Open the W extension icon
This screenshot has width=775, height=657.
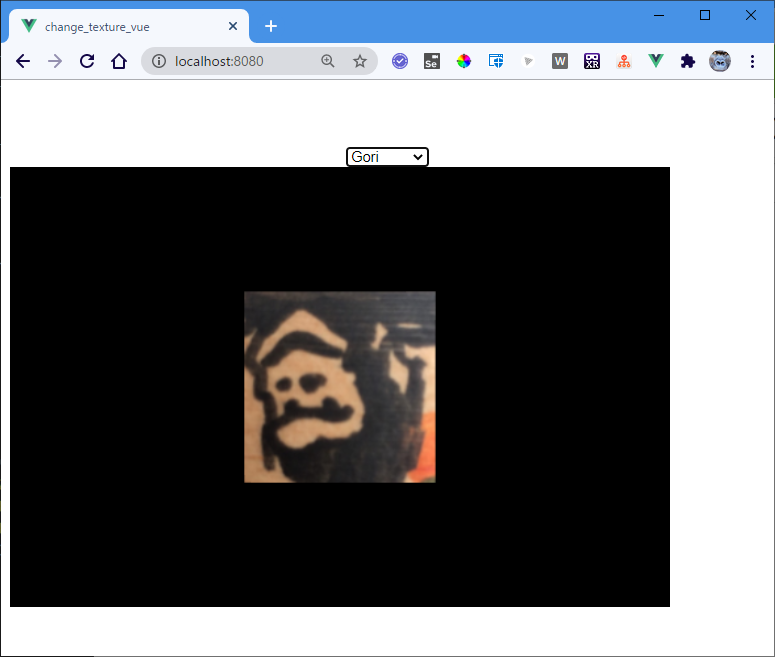[x=560, y=61]
